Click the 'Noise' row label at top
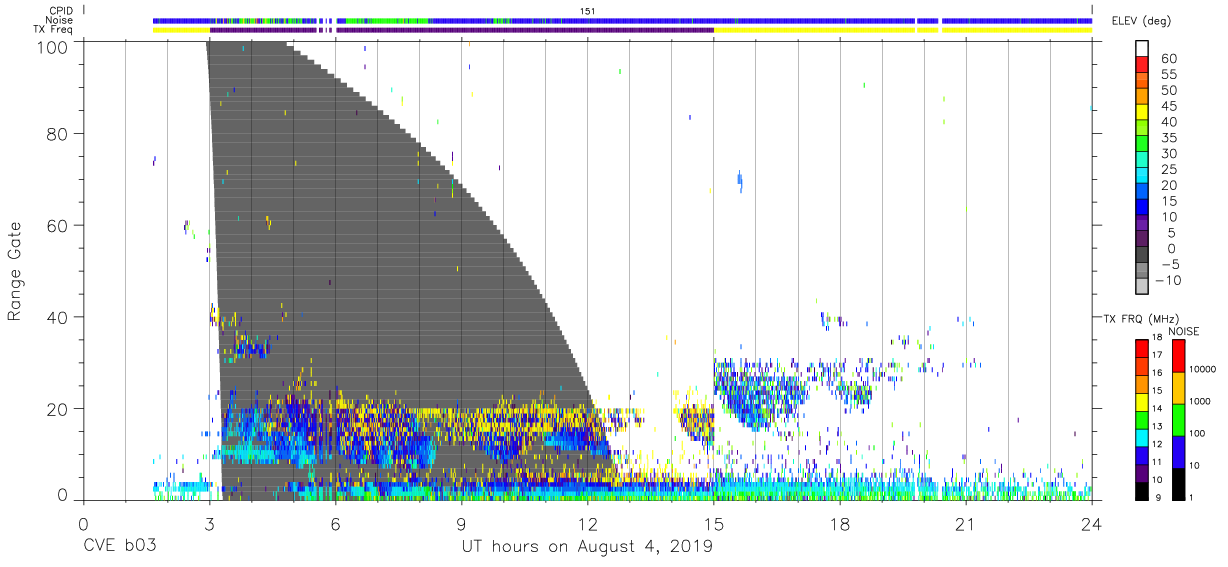 click(x=61, y=20)
